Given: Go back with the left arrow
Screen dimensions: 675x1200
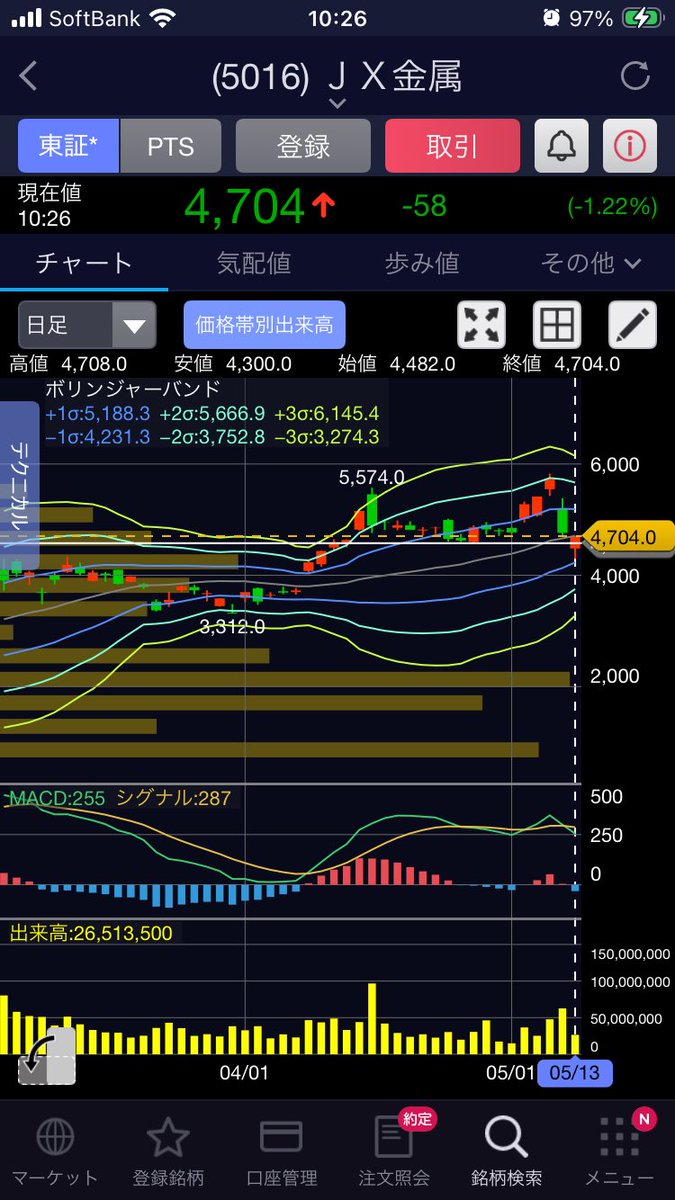Looking at the screenshot, I should pyautogui.click(x=28, y=76).
